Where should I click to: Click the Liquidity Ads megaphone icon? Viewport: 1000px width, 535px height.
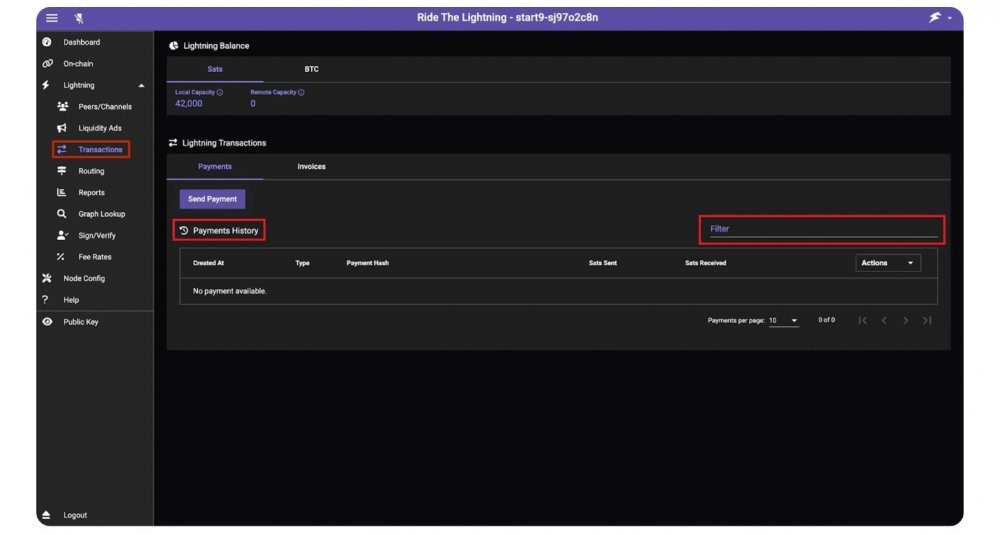(61, 128)
